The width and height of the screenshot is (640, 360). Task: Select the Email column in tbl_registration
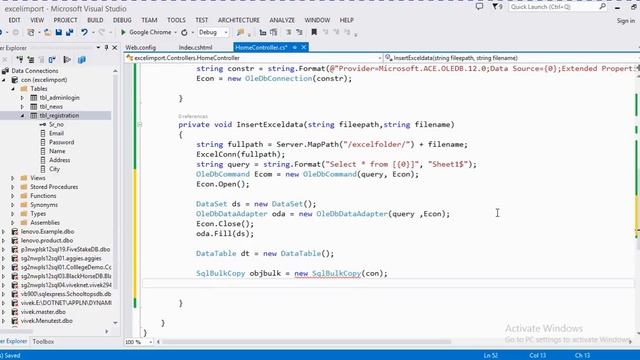coord(56,133)
